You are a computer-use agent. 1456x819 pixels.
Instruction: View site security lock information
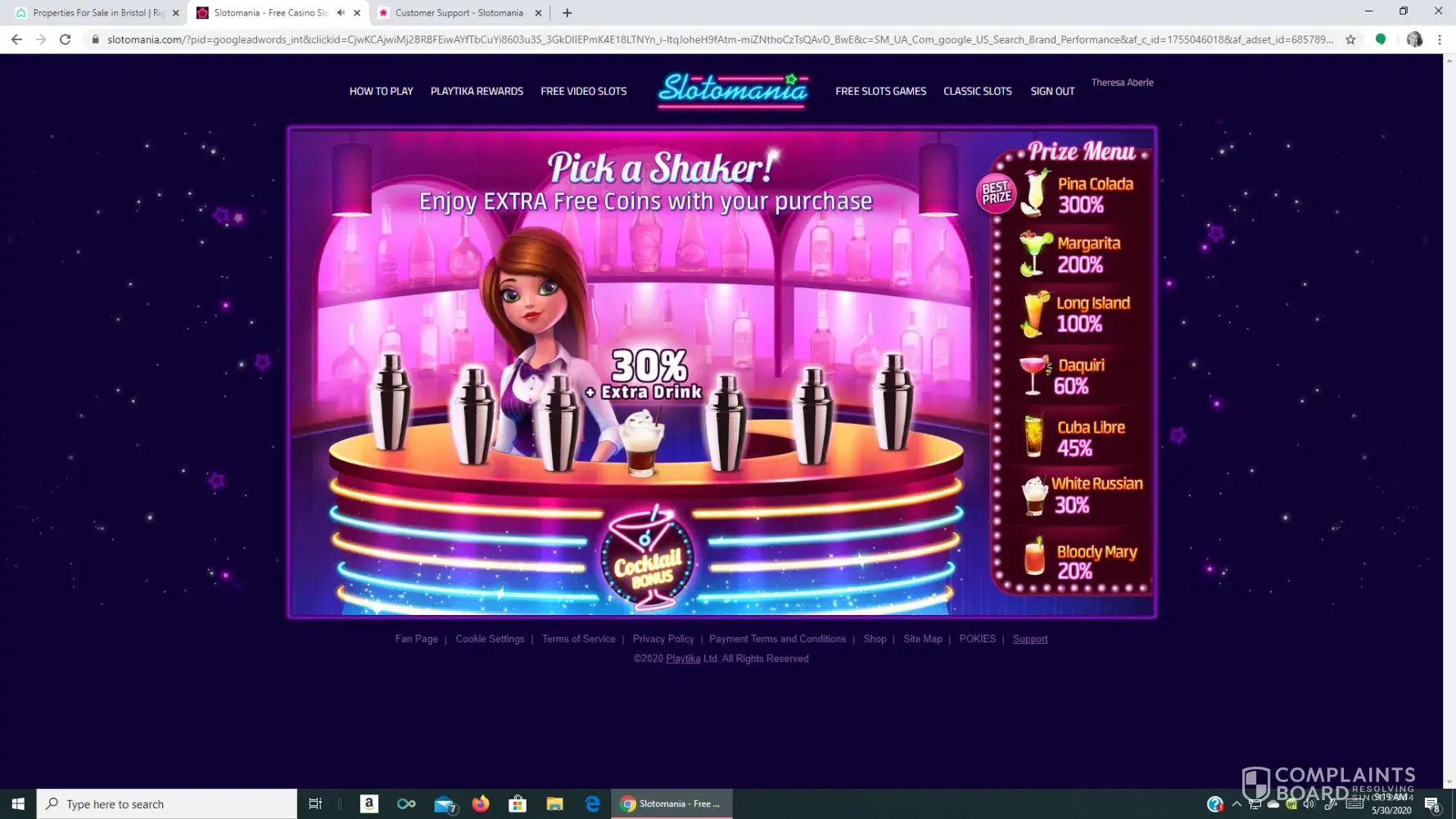tap(95, 39)
